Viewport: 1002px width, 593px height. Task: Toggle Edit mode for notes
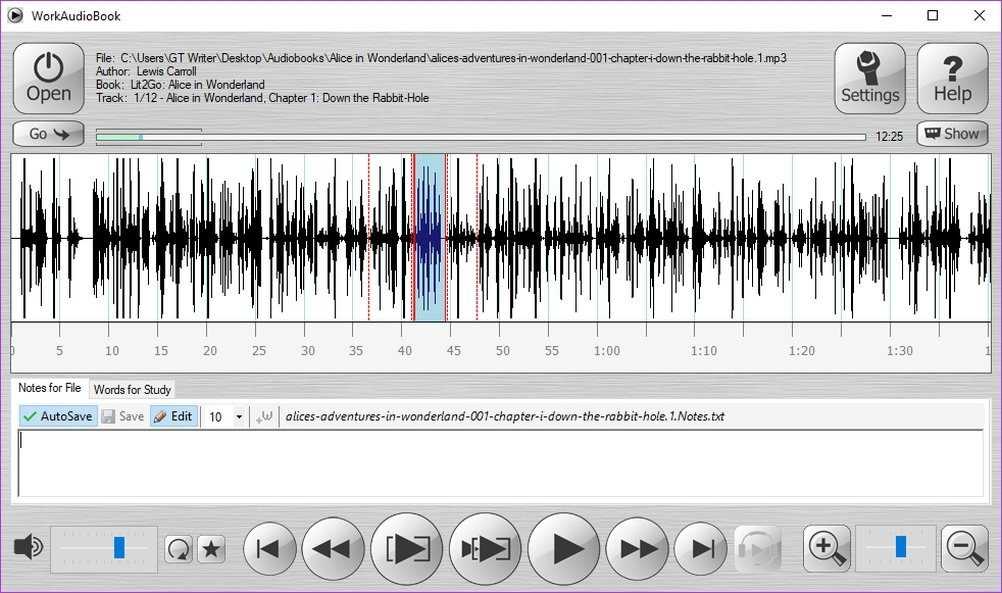coord(172,416)
